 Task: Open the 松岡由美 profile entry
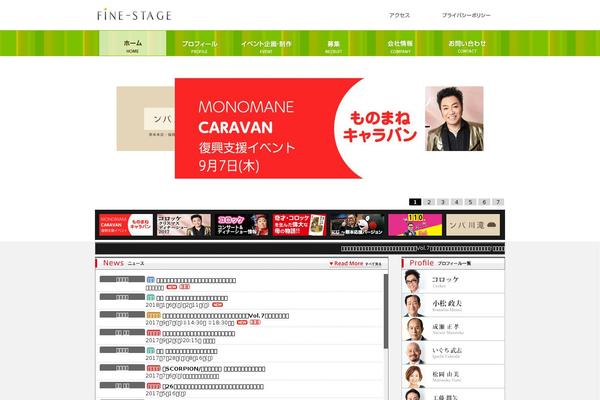coord(453,376)
